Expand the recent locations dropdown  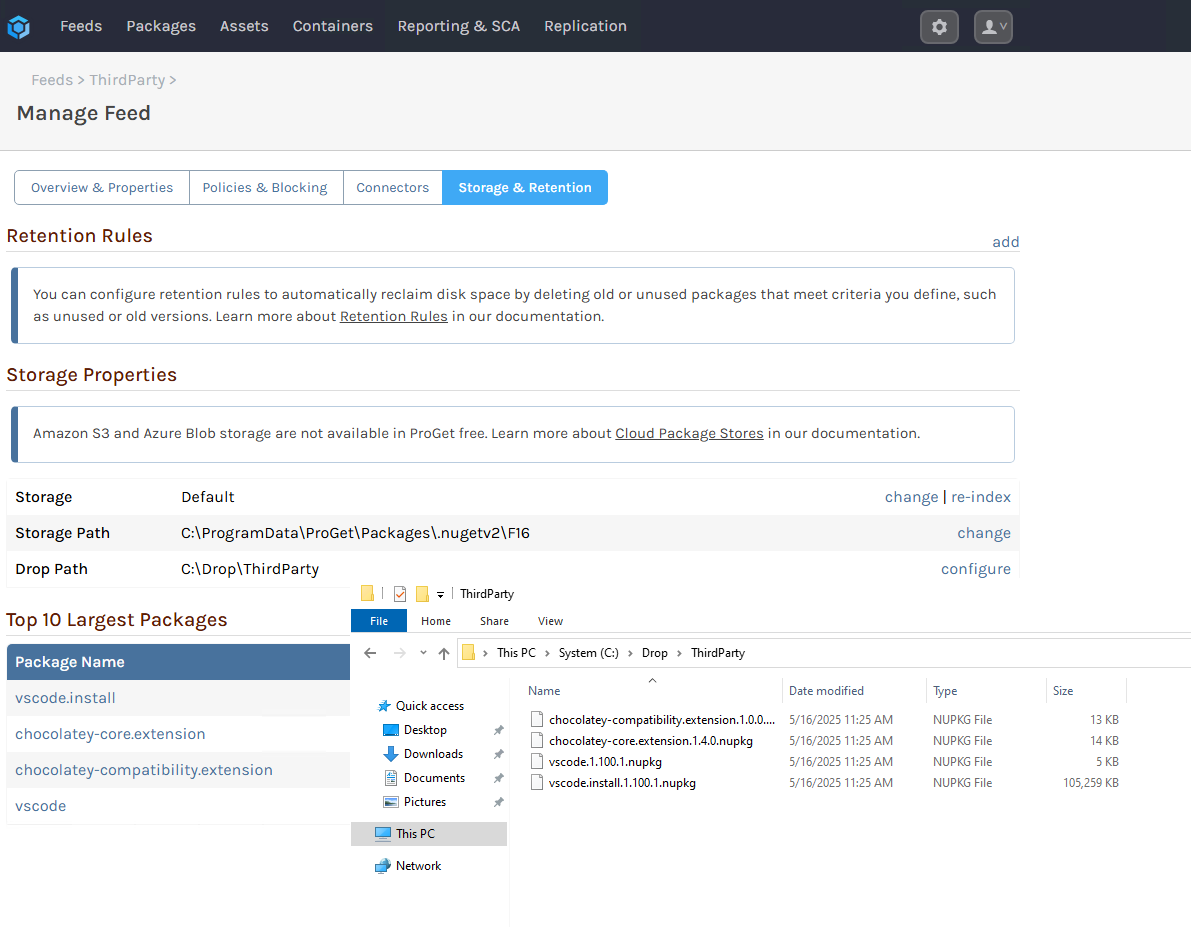[423, 653]
